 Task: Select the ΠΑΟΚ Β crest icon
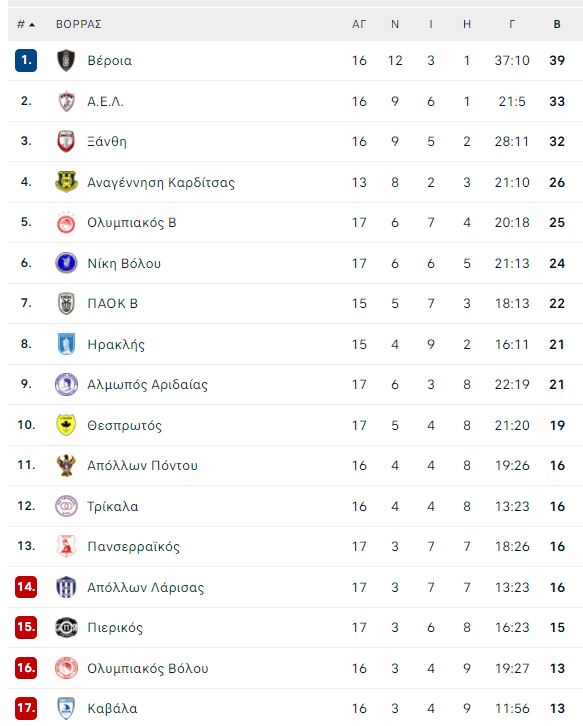(x=66, y=303)
